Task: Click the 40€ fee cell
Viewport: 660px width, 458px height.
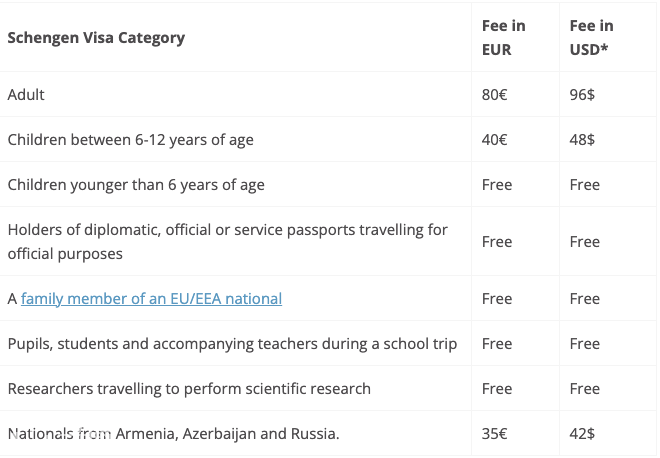Action: (495, 140)
